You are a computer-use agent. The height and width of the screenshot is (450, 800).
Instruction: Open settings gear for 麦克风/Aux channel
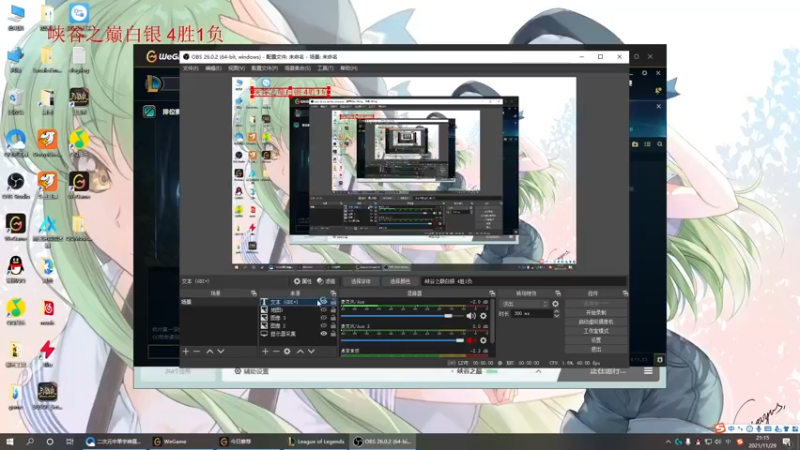483,316
